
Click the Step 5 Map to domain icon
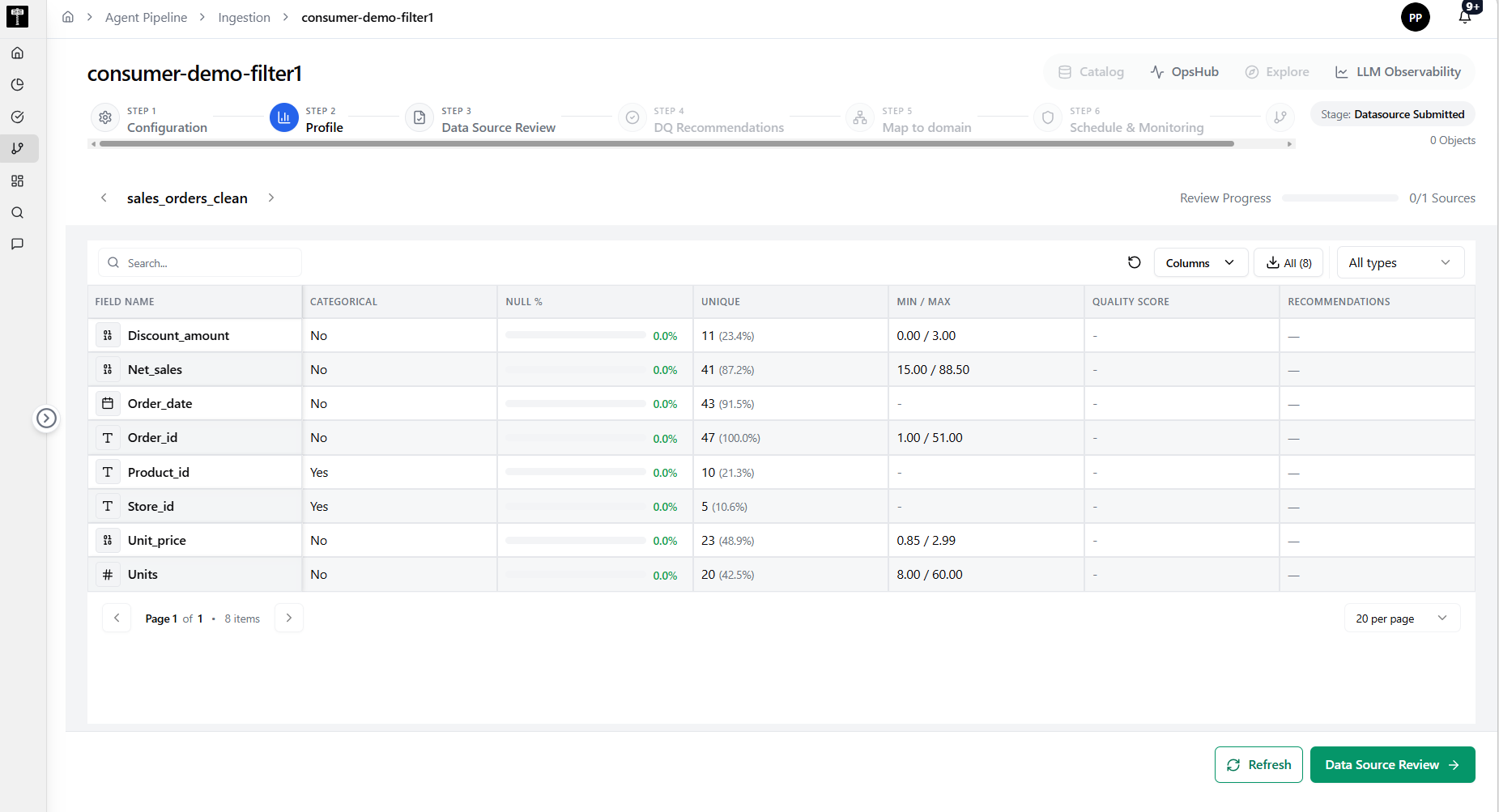860,117
